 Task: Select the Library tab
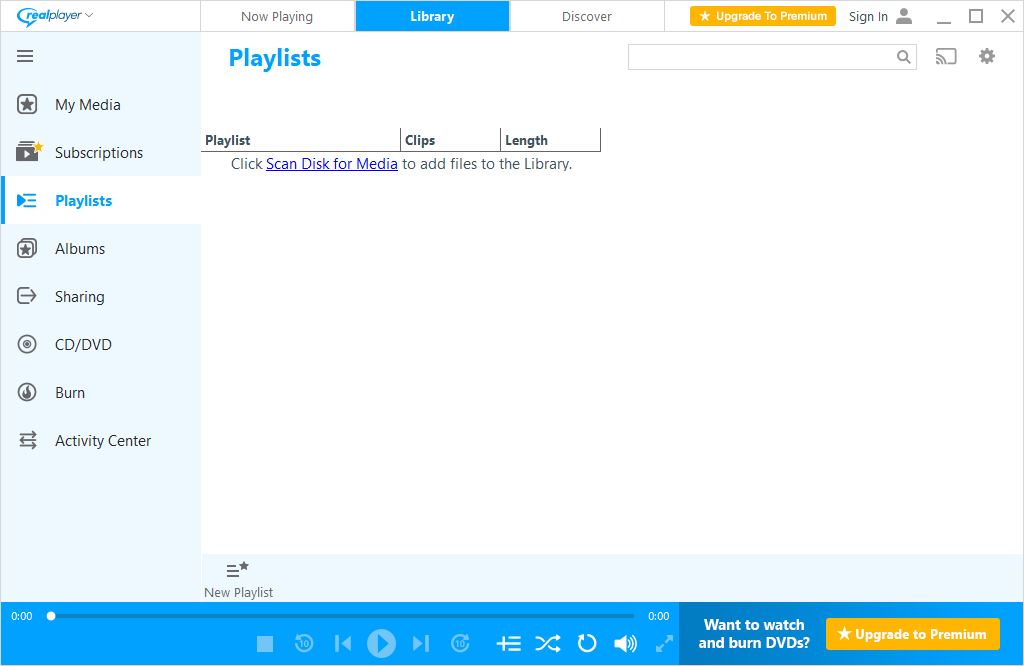pos(432,16)
